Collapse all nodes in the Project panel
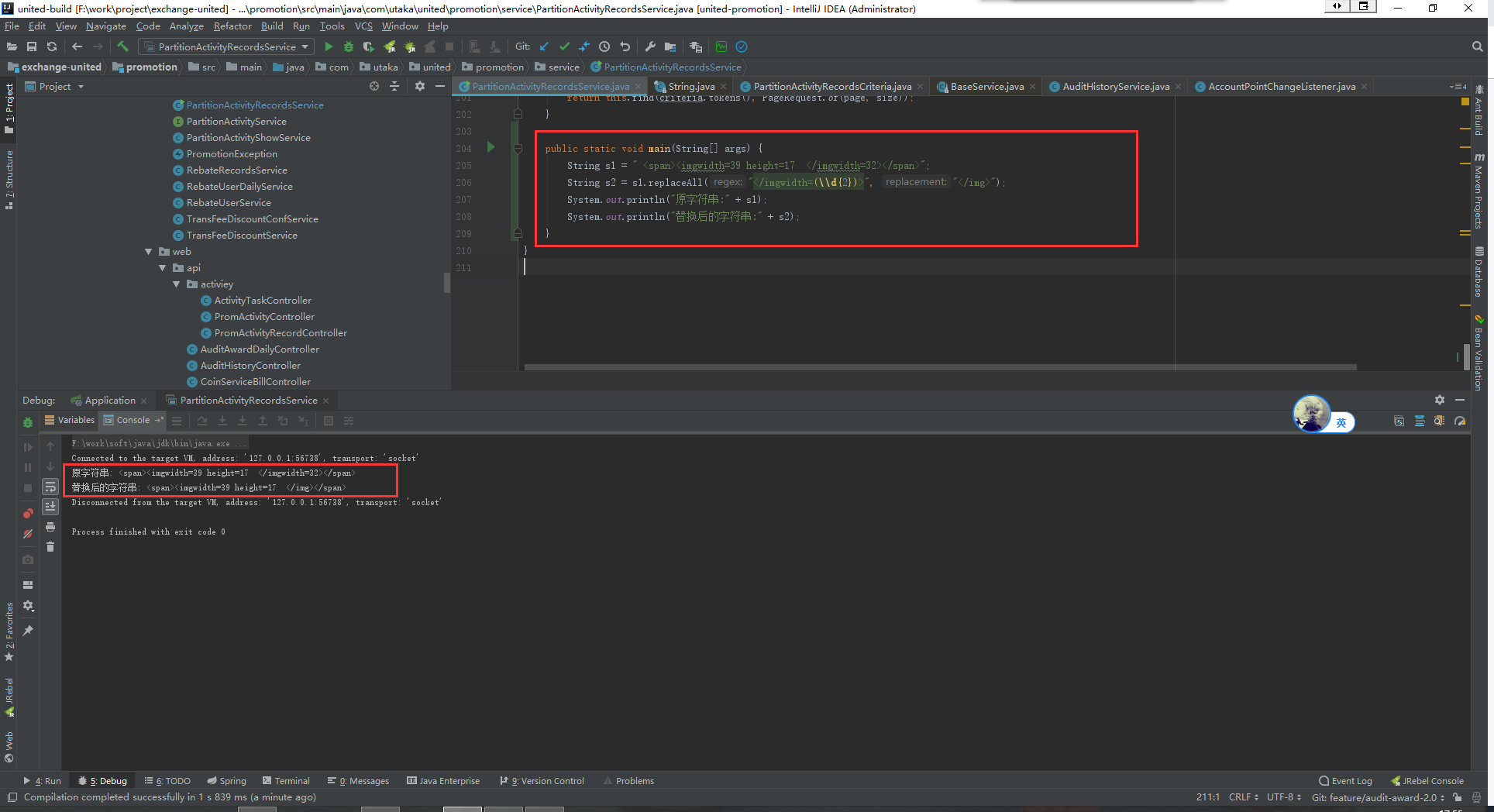Screen dimensions: 1494x812 coord(394,86)
